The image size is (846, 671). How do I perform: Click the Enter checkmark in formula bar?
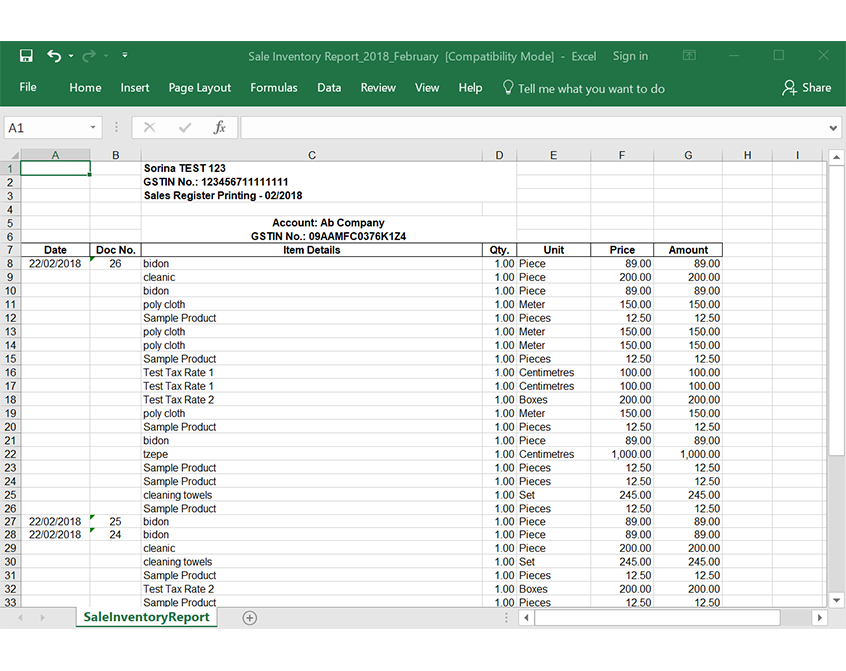185,128
